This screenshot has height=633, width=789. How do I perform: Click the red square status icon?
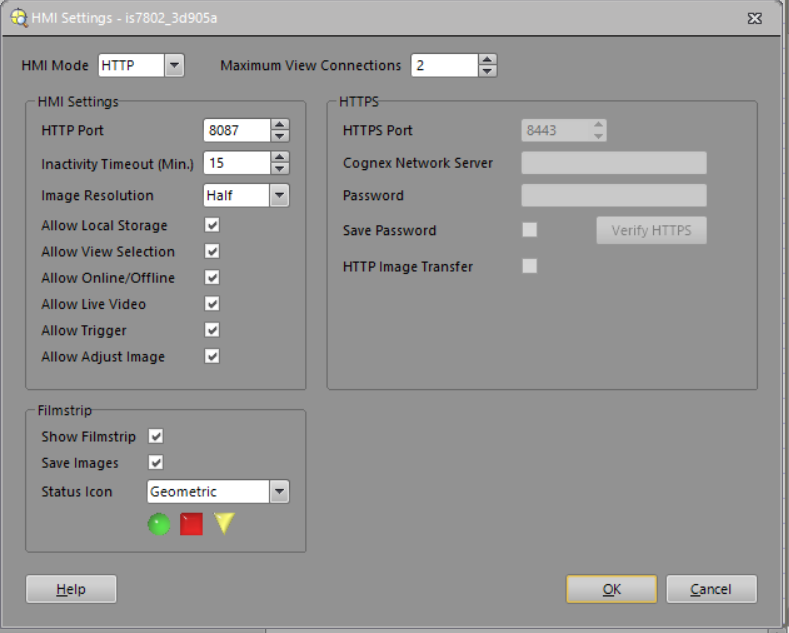tap(191, 525)
